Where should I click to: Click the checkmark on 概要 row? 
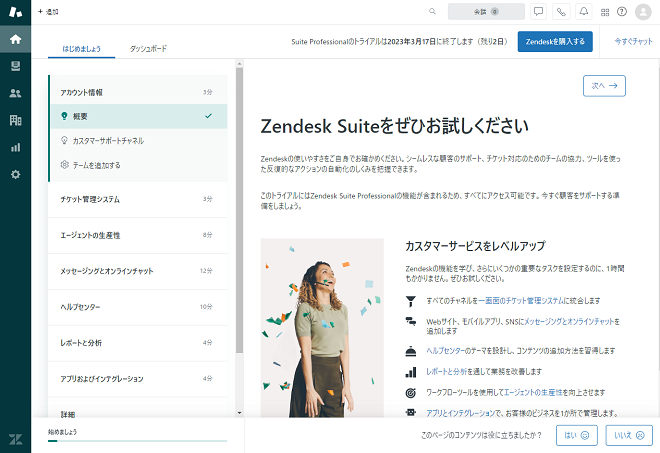[x=208, y=116]
